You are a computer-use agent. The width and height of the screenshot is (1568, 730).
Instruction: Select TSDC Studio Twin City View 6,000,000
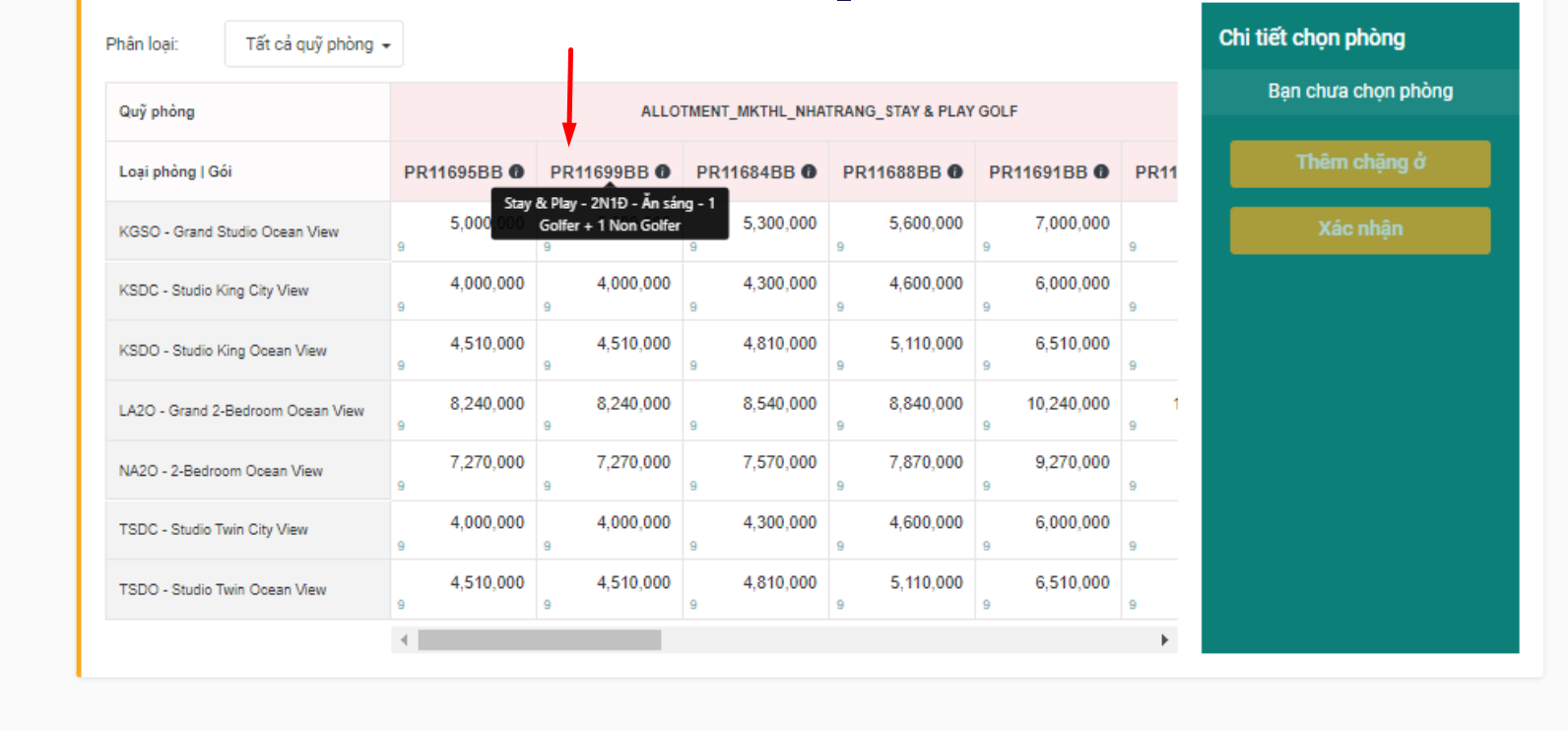(x=1072, y=523)
